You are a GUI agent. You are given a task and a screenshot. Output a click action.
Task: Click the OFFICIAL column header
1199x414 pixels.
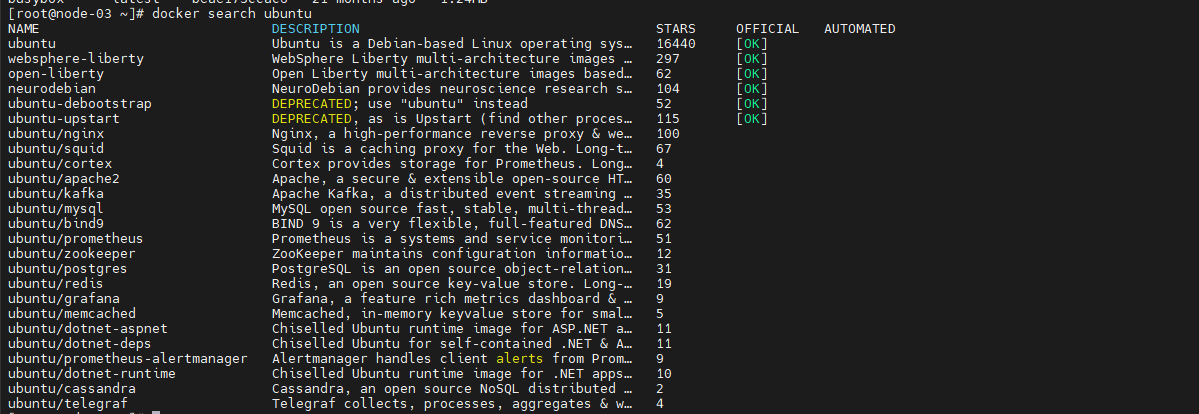pyautogui.click(x=768, y=29)
